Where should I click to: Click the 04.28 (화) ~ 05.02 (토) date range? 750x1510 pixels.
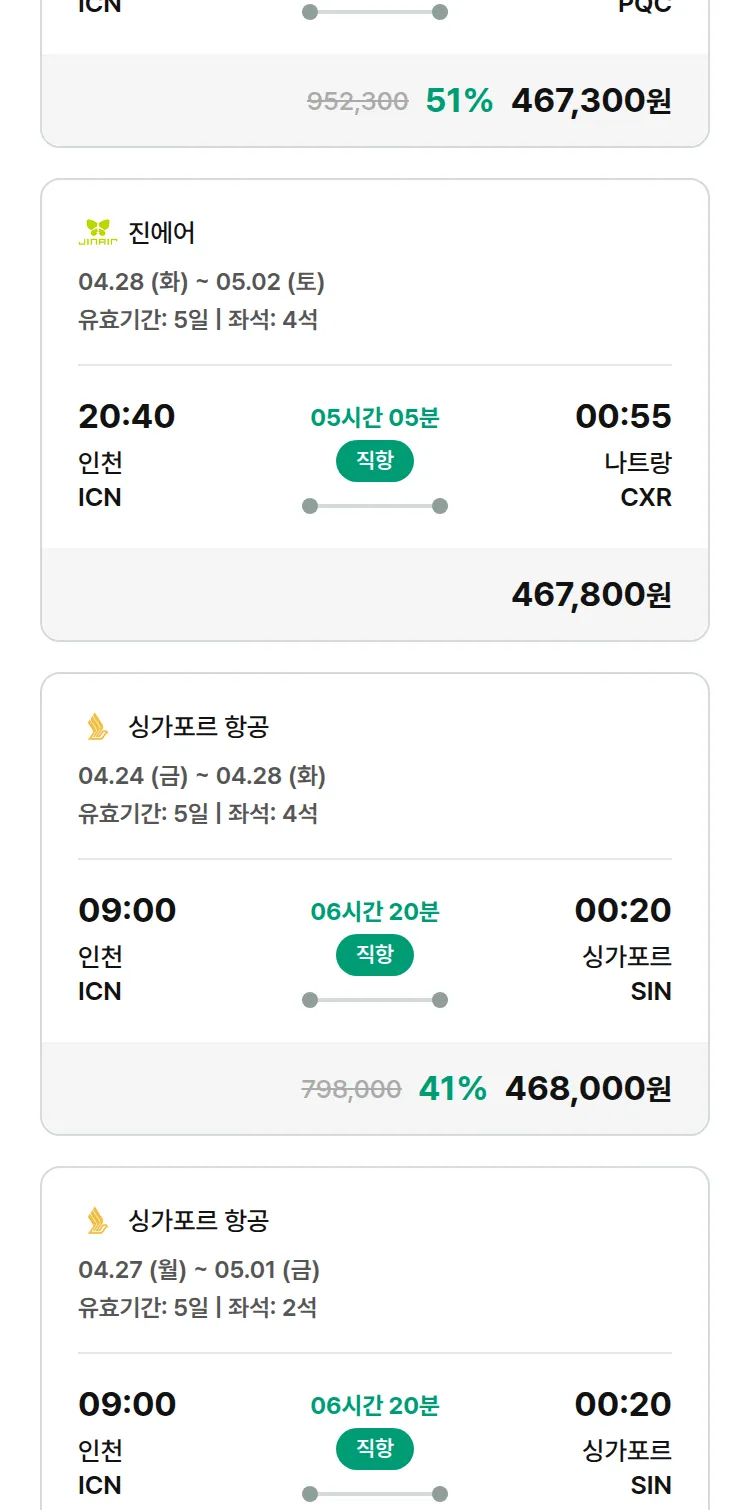(201, 282)
